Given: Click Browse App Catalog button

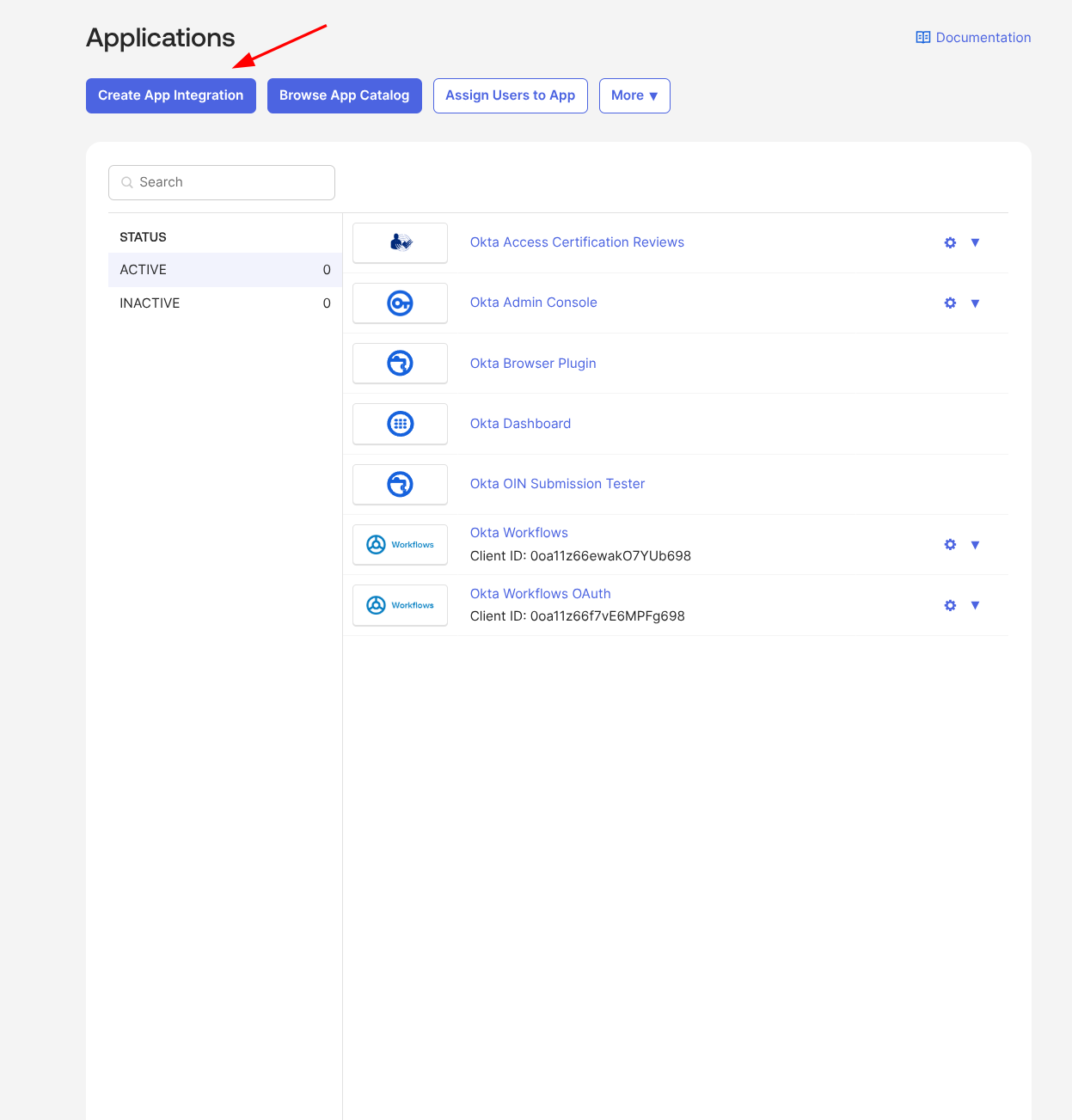Looking at the screenshot, I should 345,95.
